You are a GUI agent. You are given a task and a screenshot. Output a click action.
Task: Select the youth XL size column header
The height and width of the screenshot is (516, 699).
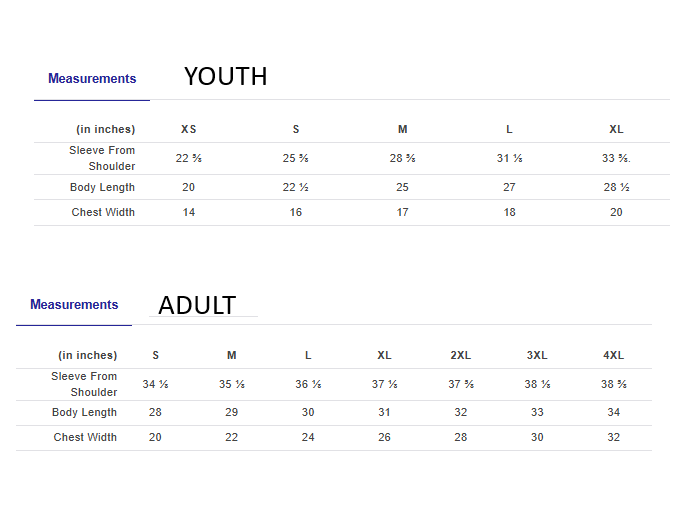point(616,130)
